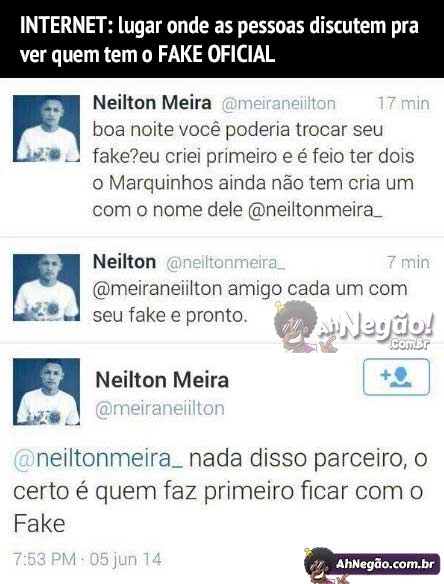The width and height of the screenshot is (444, 584).
Task: Click the follow user icon button
Action: point(396,377)
